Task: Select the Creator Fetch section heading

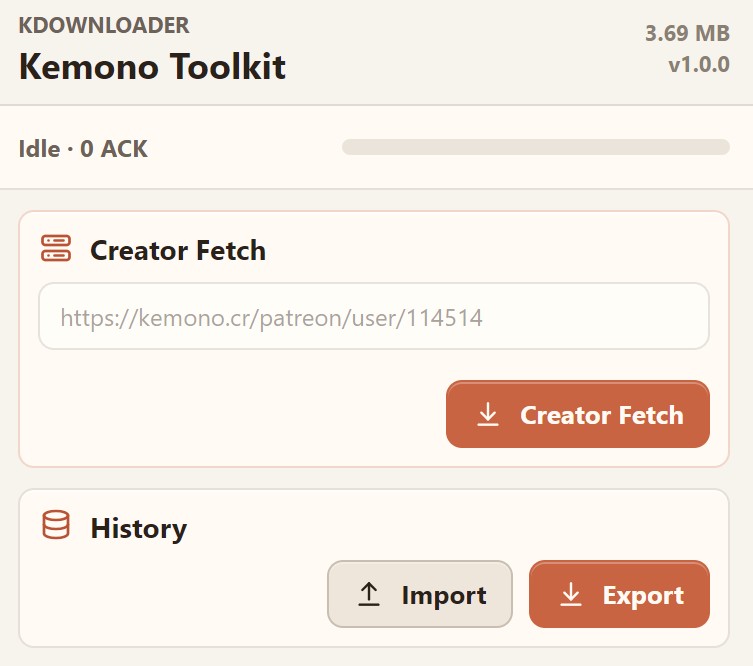Action: pyautogui.click(x=178, y=250)
